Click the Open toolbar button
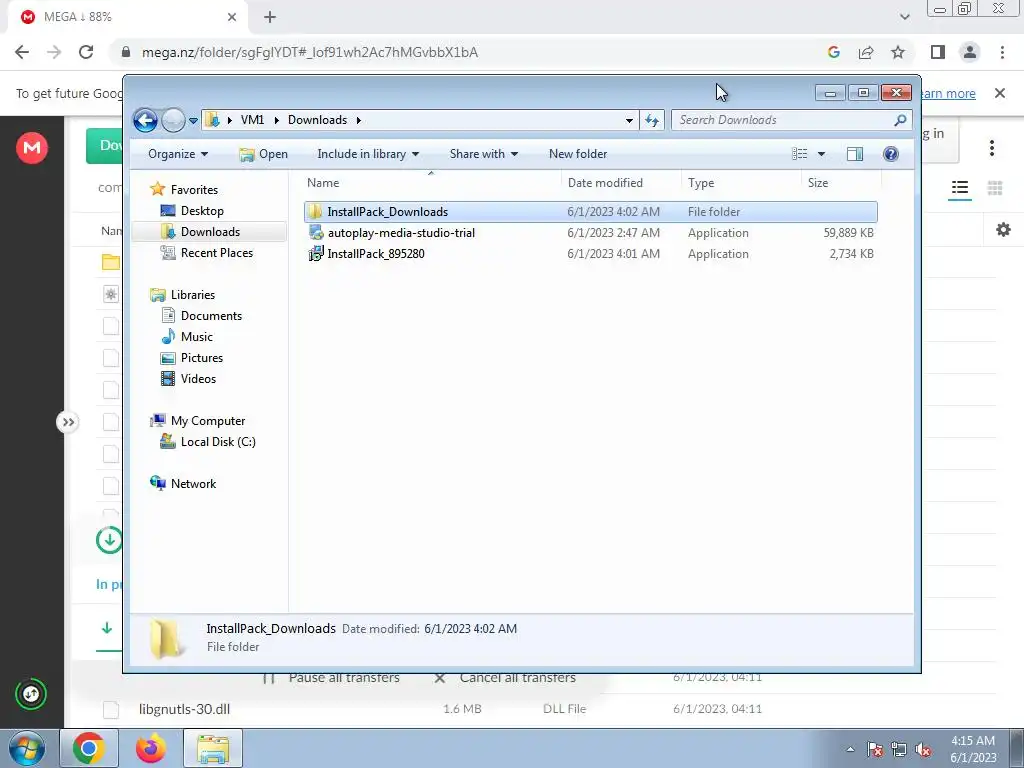 coord(263,154)
